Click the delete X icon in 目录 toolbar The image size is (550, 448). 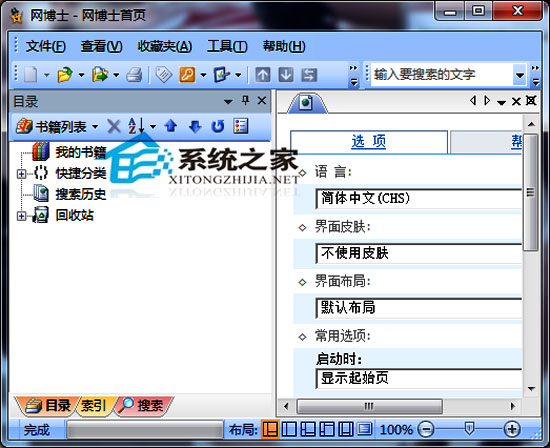114,126
